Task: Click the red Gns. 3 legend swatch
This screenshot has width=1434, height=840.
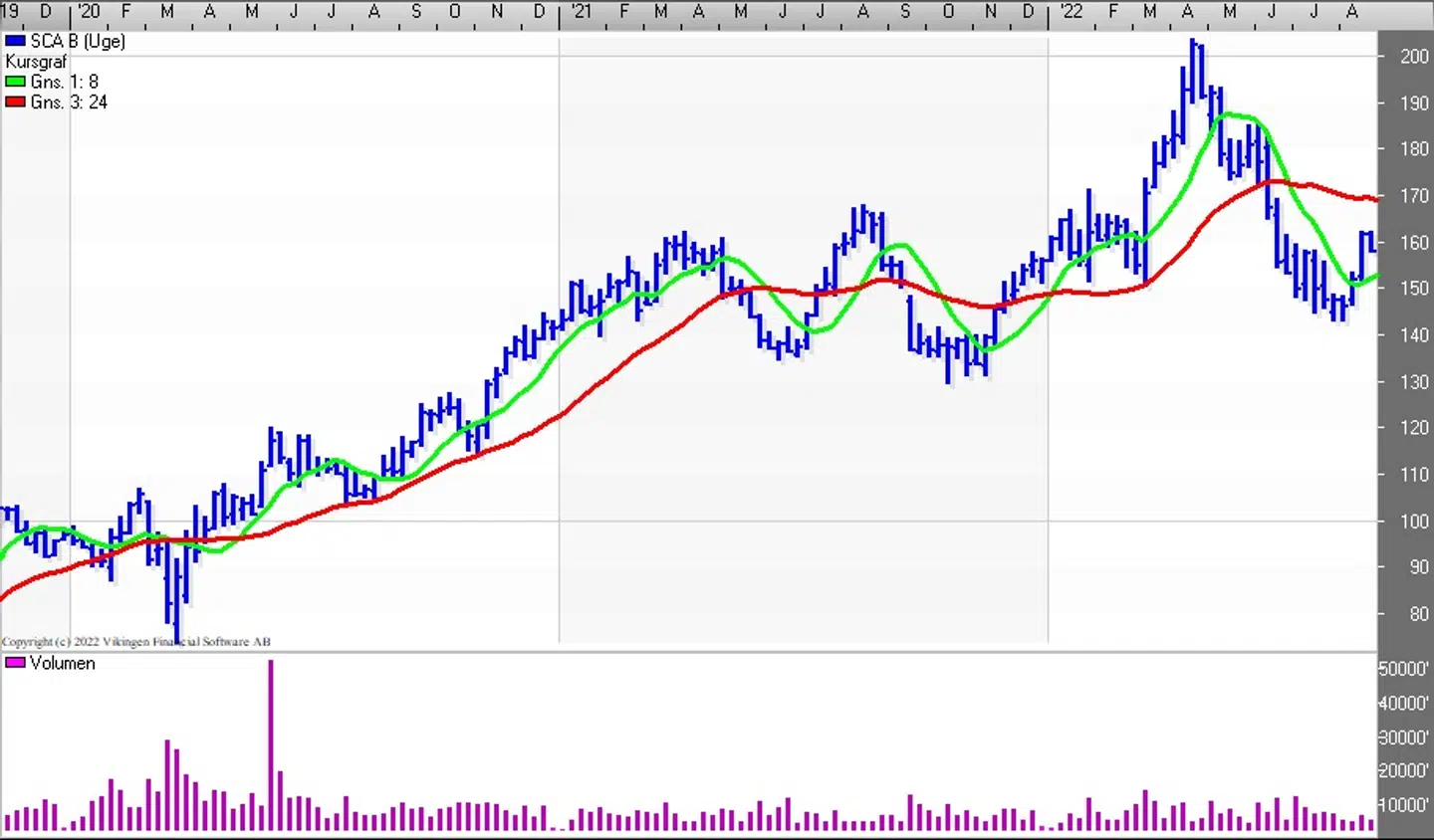Action: pos(15,102)
